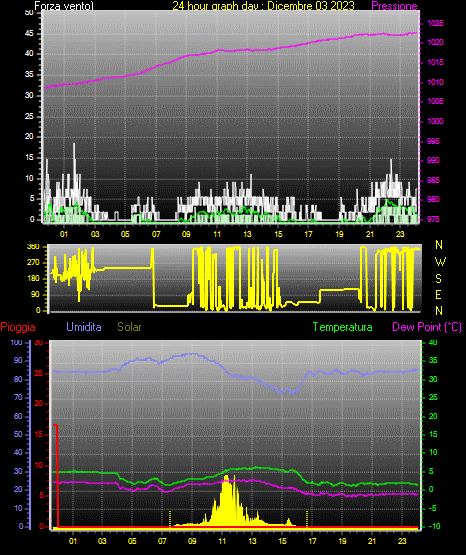The height and width of the screenshot is (555, 466).
Task: Select red rain axis value 20
Action: [39, 404]
